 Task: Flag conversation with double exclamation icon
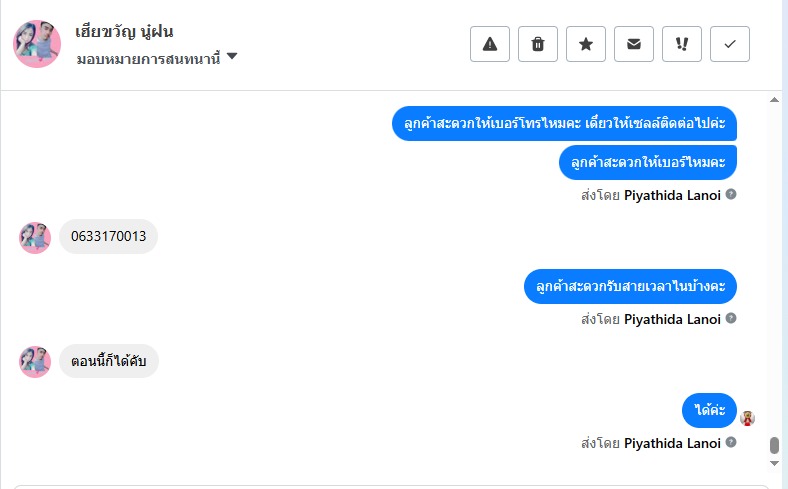pos(681,44)
